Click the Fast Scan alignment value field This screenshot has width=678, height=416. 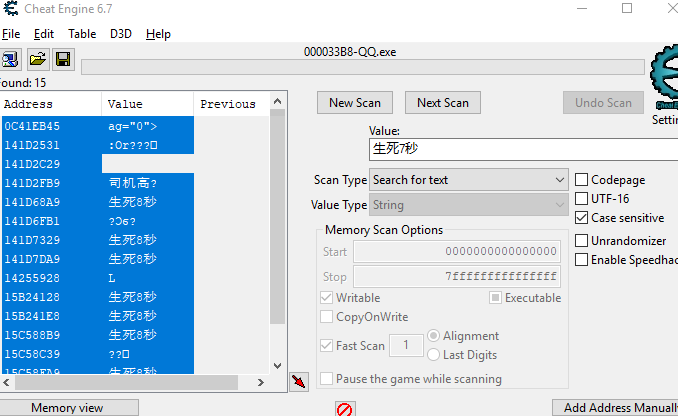[x=406, y=345]
